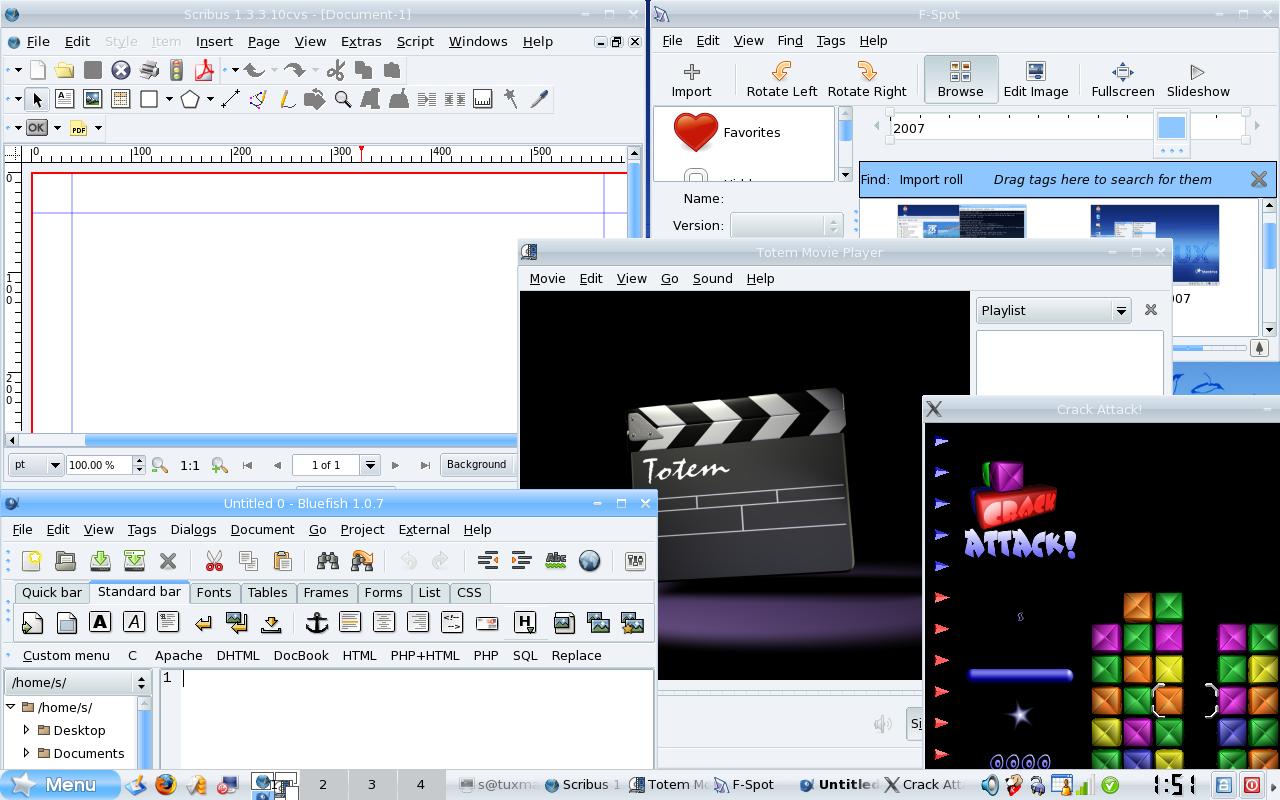Run the Scribus Preflight Verifier traffic light
The width and height of the screenshot is (1280, 800).
[x=177, y=70]
